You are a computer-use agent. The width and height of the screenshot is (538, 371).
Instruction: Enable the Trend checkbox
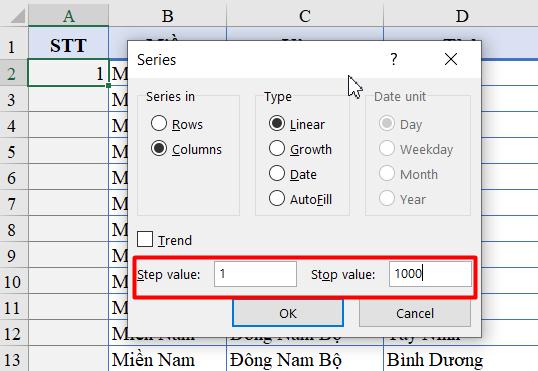pyautogui.click(x=145, y=239)
